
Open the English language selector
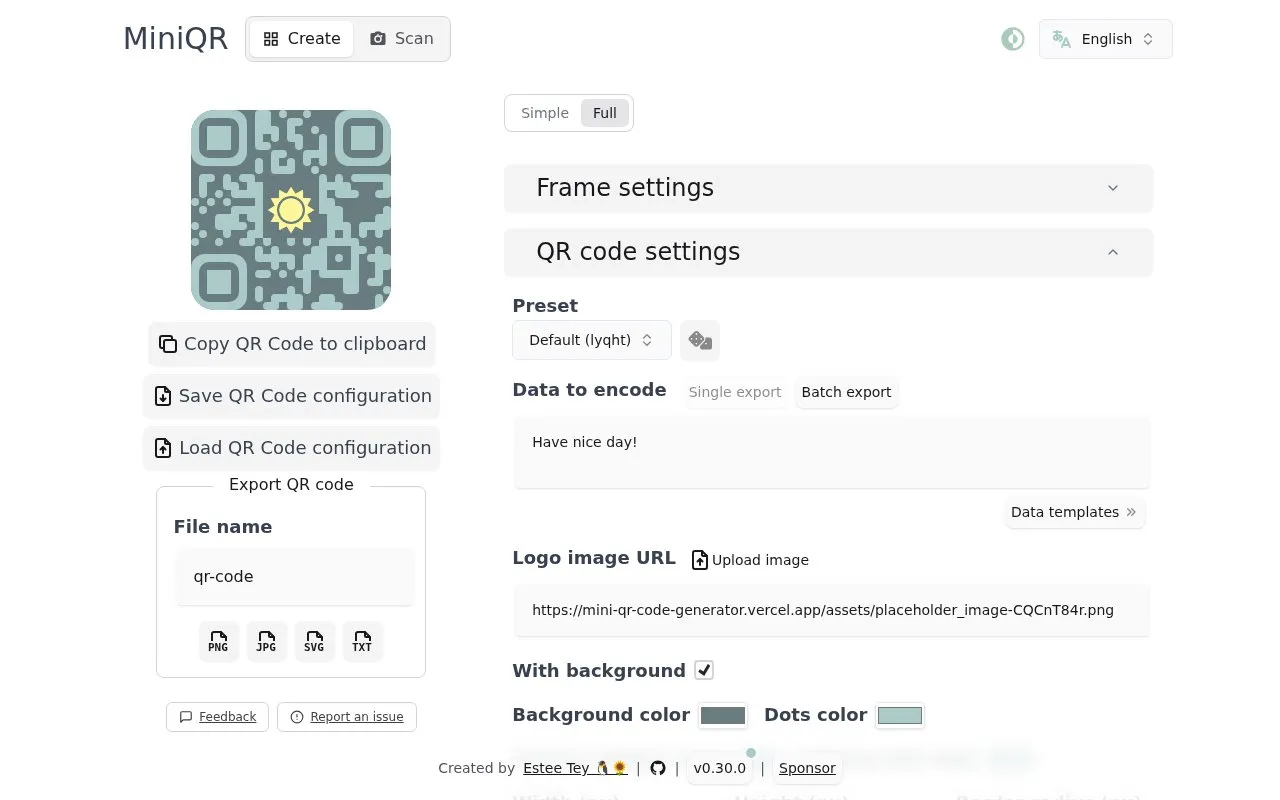pos(1105,39)
